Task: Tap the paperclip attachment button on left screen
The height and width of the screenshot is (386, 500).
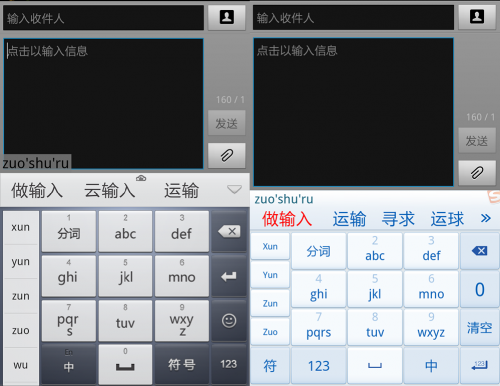Action: click(227, 155)
